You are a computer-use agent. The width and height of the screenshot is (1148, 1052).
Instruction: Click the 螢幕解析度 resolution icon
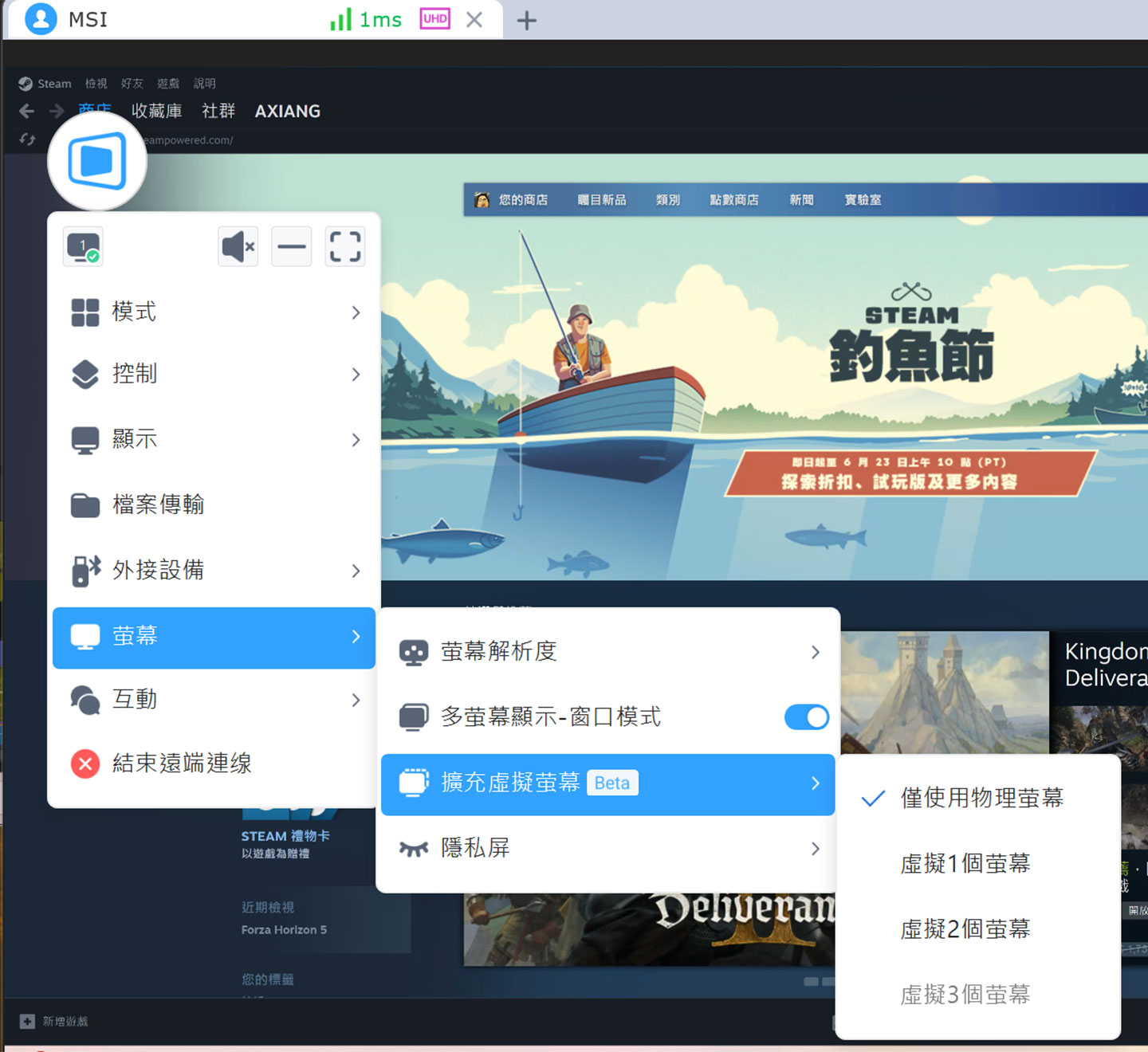pyautogui.click(x=414, y=652)
